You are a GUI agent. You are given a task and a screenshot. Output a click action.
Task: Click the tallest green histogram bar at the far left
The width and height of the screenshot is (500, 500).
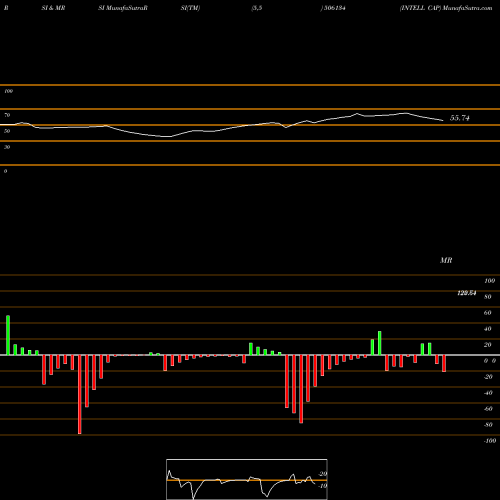[x=8, y=335]
